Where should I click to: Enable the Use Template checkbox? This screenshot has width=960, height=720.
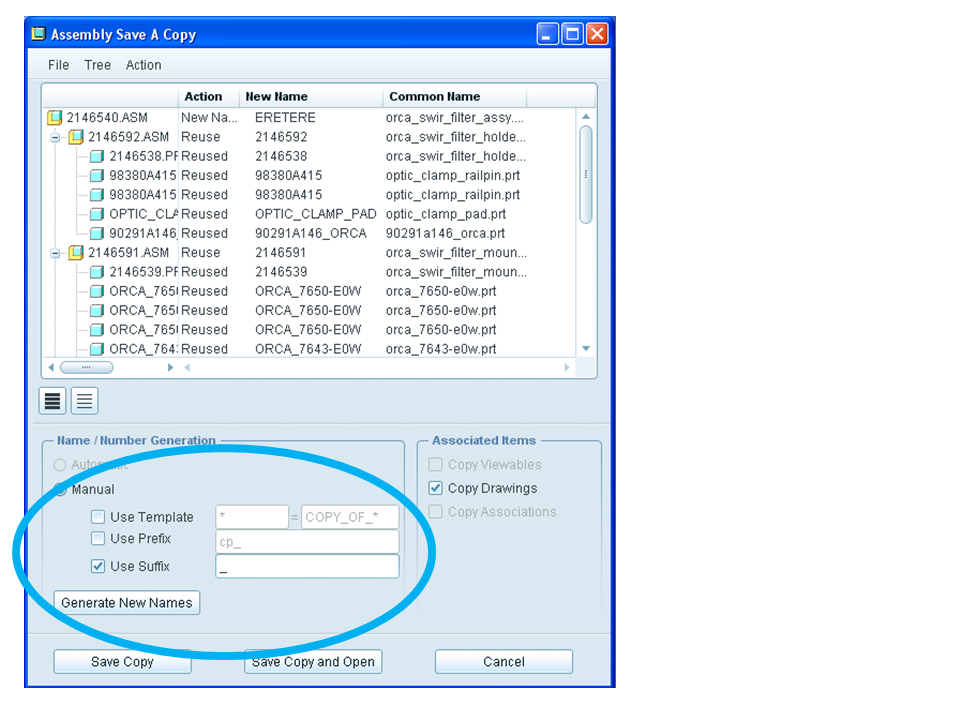point(98,517)
